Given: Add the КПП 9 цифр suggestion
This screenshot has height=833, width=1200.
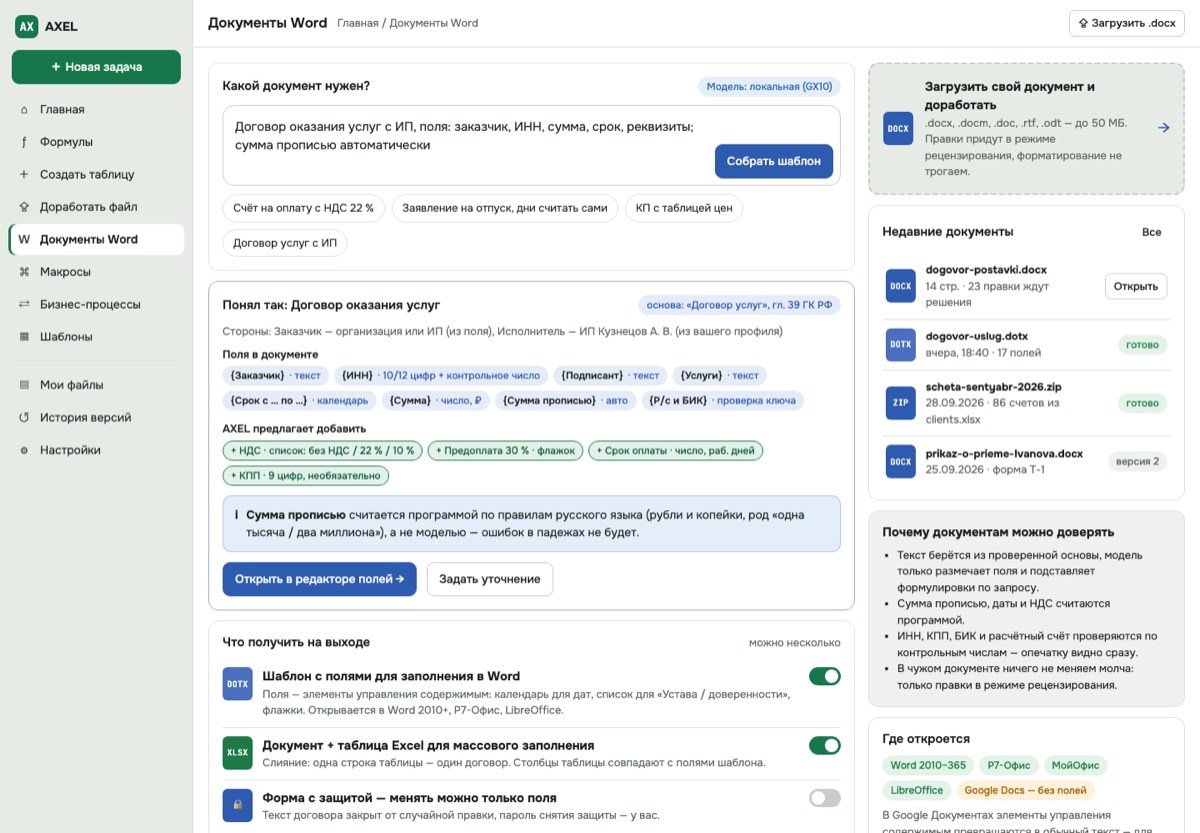Looking at the screenshot, I should tap(305, 475).
